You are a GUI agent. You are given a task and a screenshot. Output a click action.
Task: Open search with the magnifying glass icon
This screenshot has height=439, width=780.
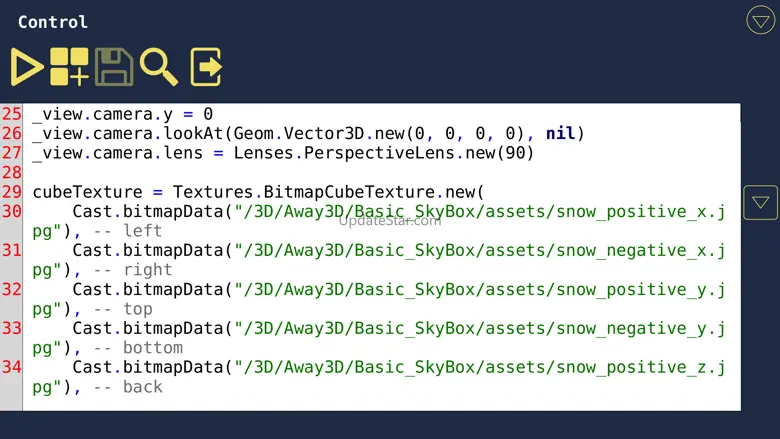(159, 67)
